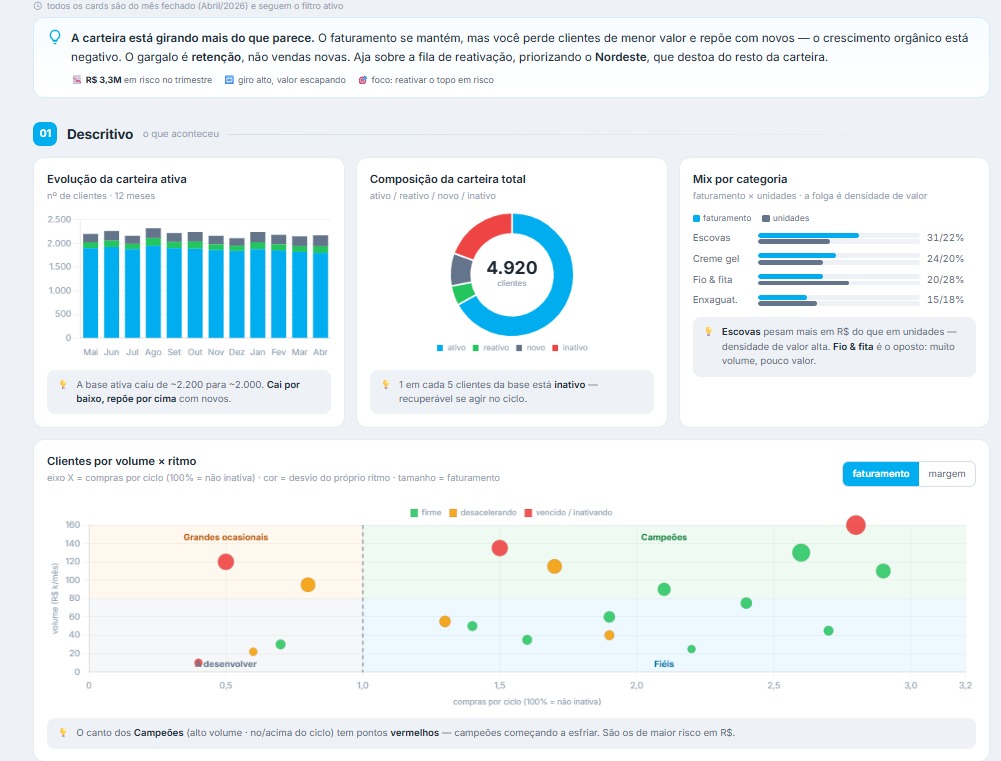
Task: Click the lightbulb in the 1 em cada 5 clientes note
Action: 386,384
